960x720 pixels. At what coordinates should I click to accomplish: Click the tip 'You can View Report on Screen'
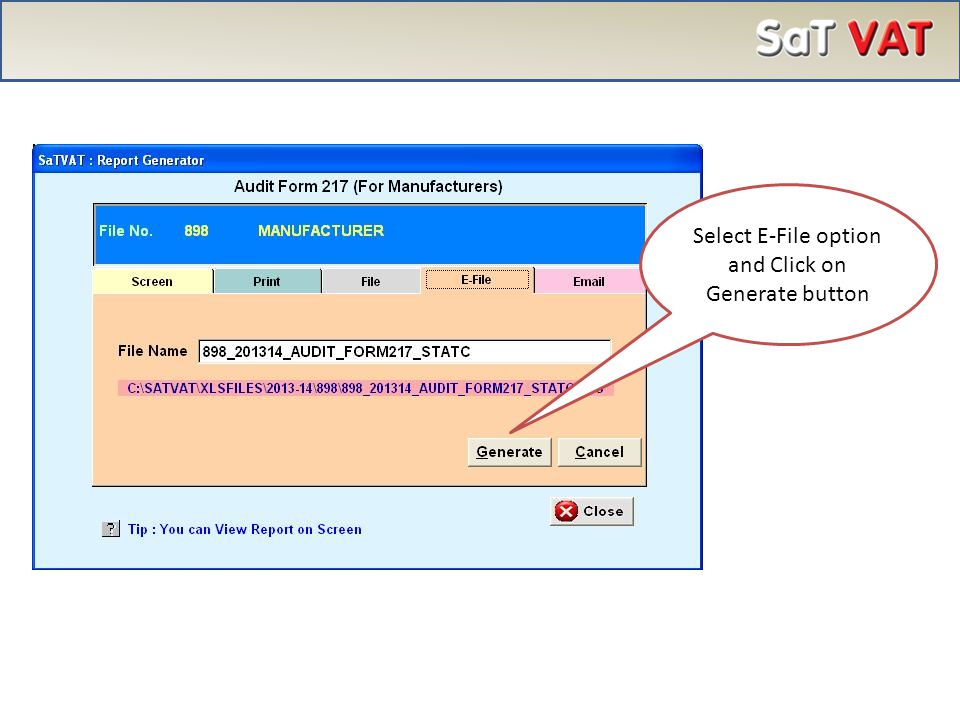tap(245, 530)
